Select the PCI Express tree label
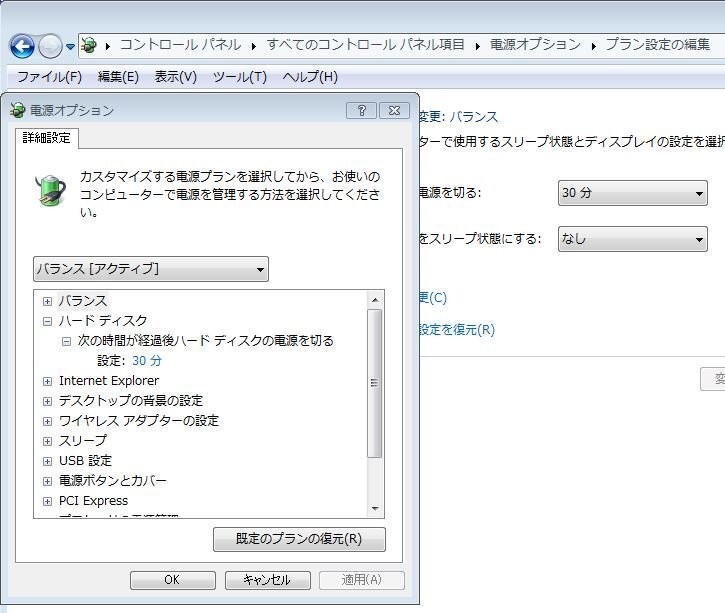 pyautogui.click(x=93, y=501)
